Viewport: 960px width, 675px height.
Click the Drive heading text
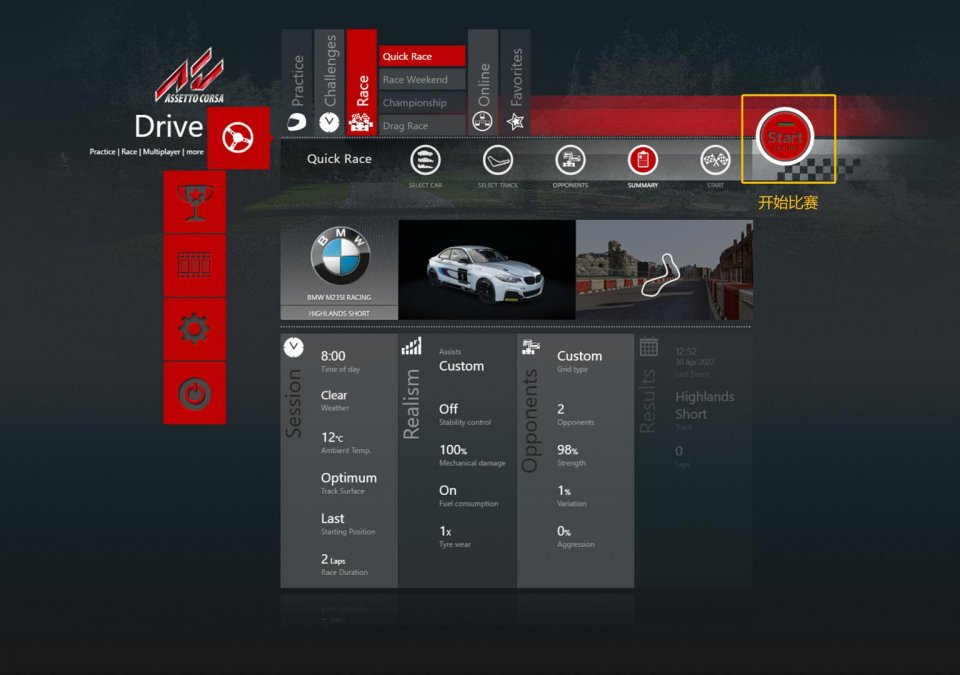168,127
